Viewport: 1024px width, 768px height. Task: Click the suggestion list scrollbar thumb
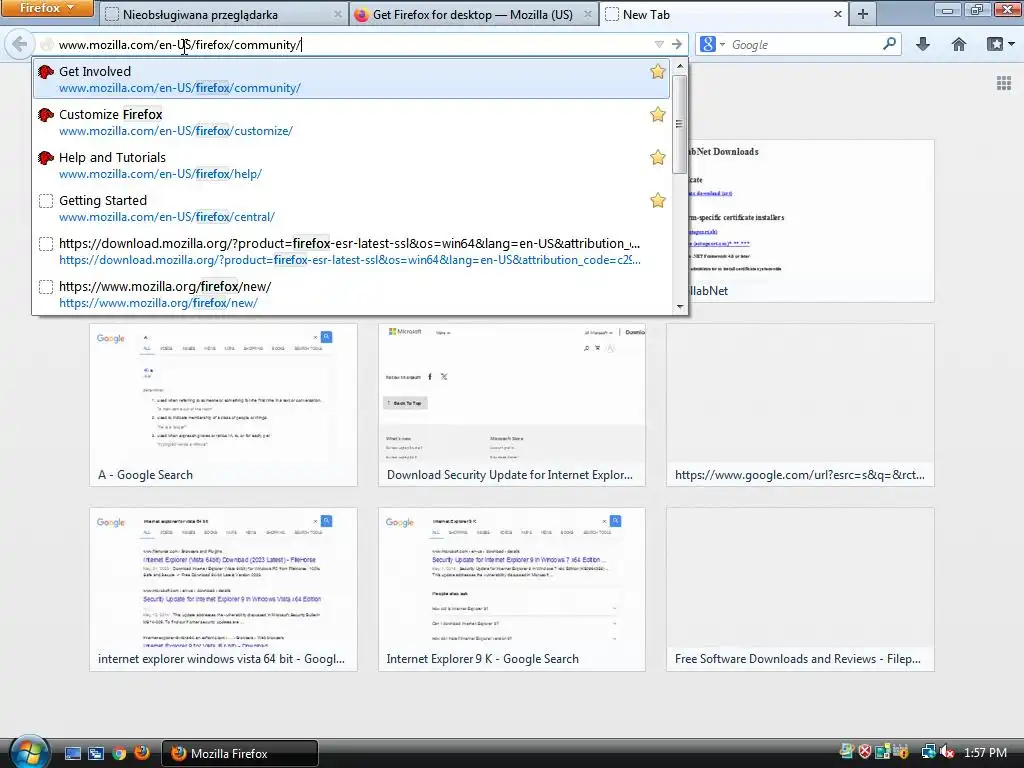[679, 124]
